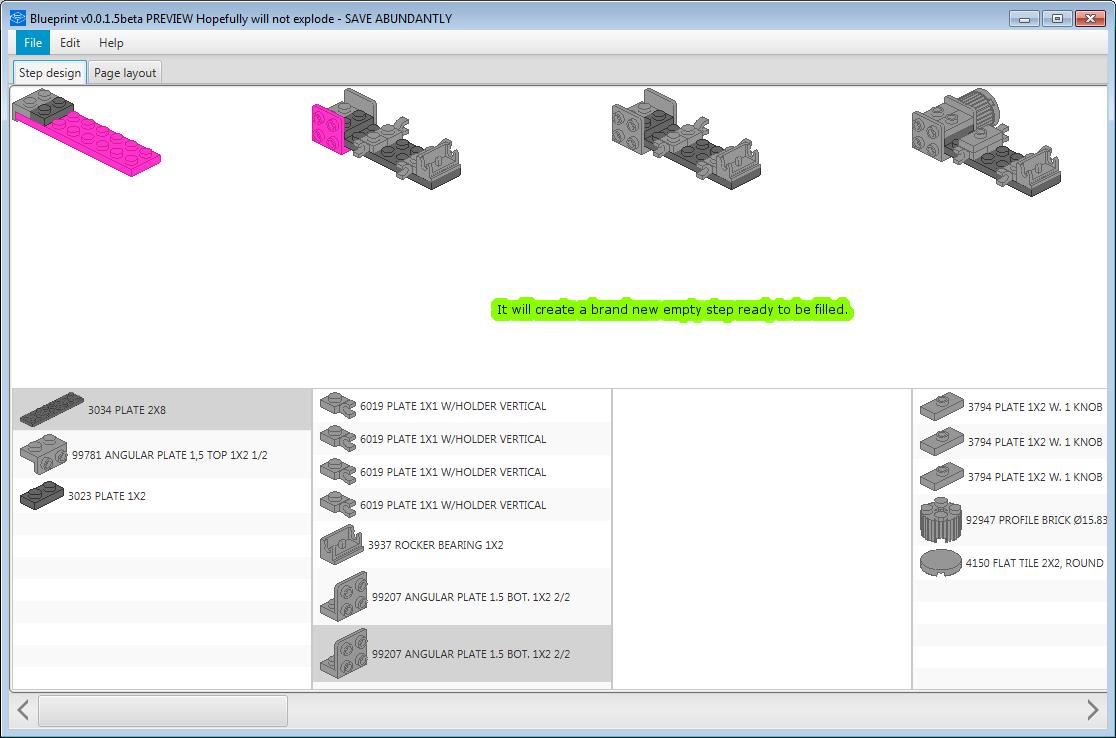Select the '92947 PROFILE BRICK' label
Viewport: 1116px width, 738px height.
[x=1036, y=520]
